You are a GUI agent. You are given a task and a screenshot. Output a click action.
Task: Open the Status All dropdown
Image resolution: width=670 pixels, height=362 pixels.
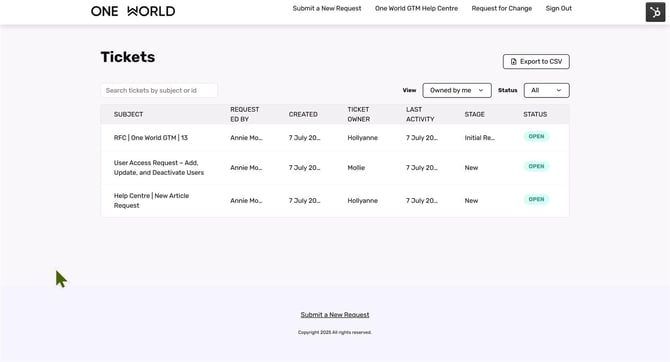[547, 90]
